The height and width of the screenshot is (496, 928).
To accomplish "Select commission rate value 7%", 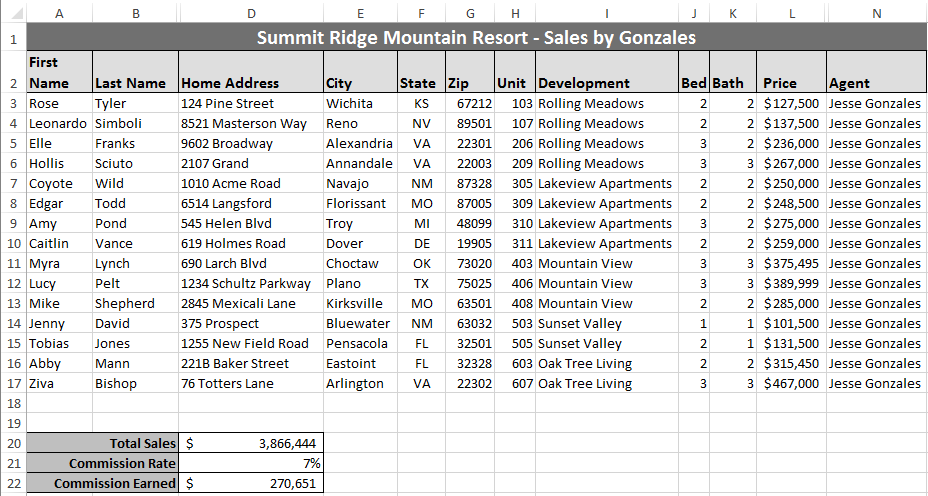I will click(251, 463).
